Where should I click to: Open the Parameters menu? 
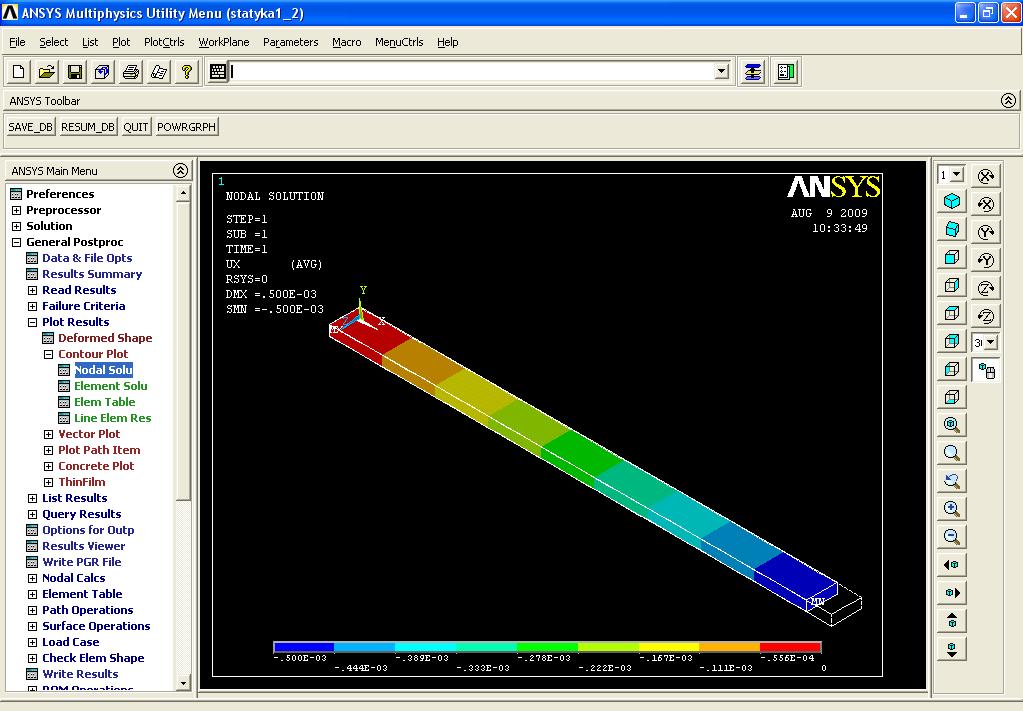(x=290, y=42)
